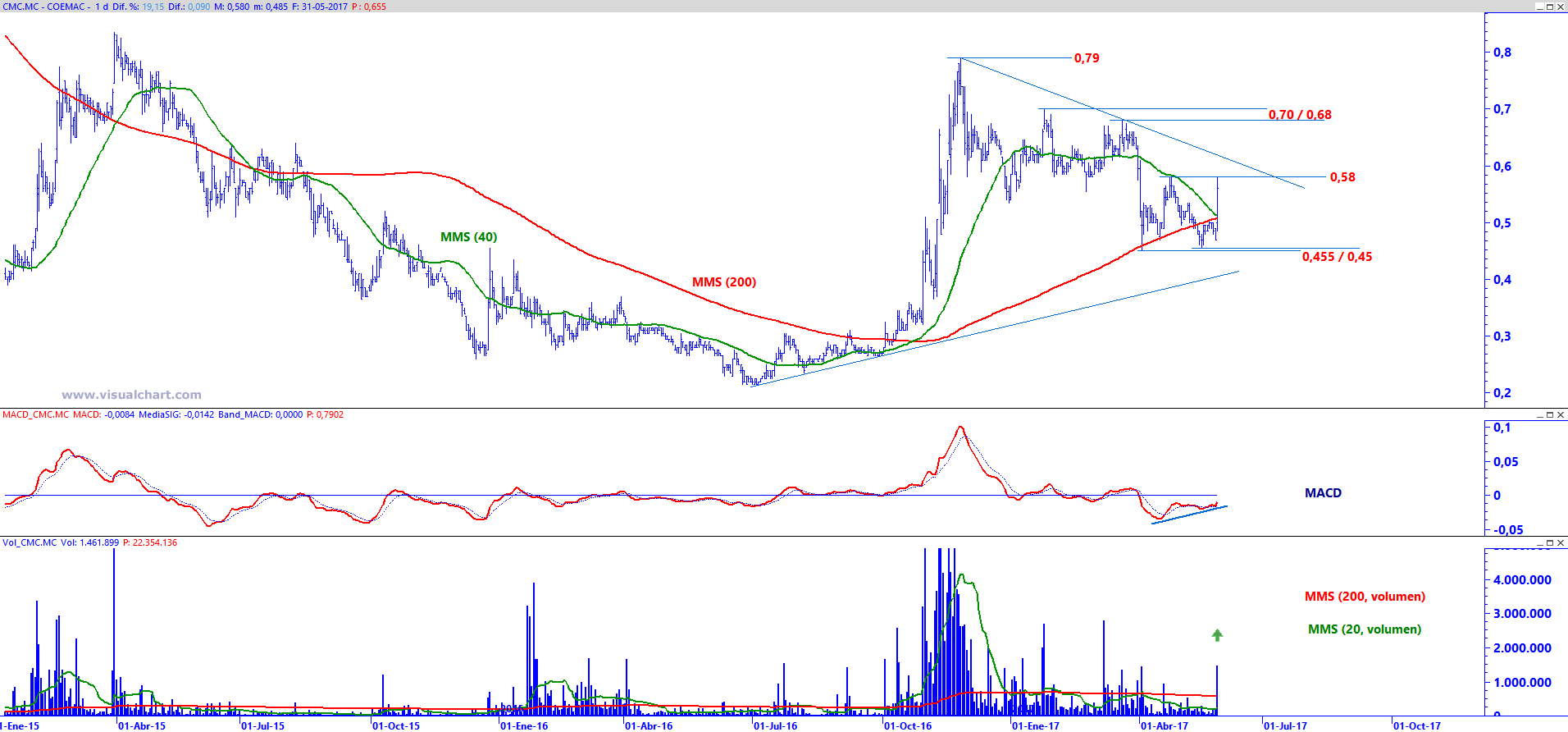The image size is (1568, 732).
Task: Click the 01-Oct-15 date axis label
Action: [395, 725]
